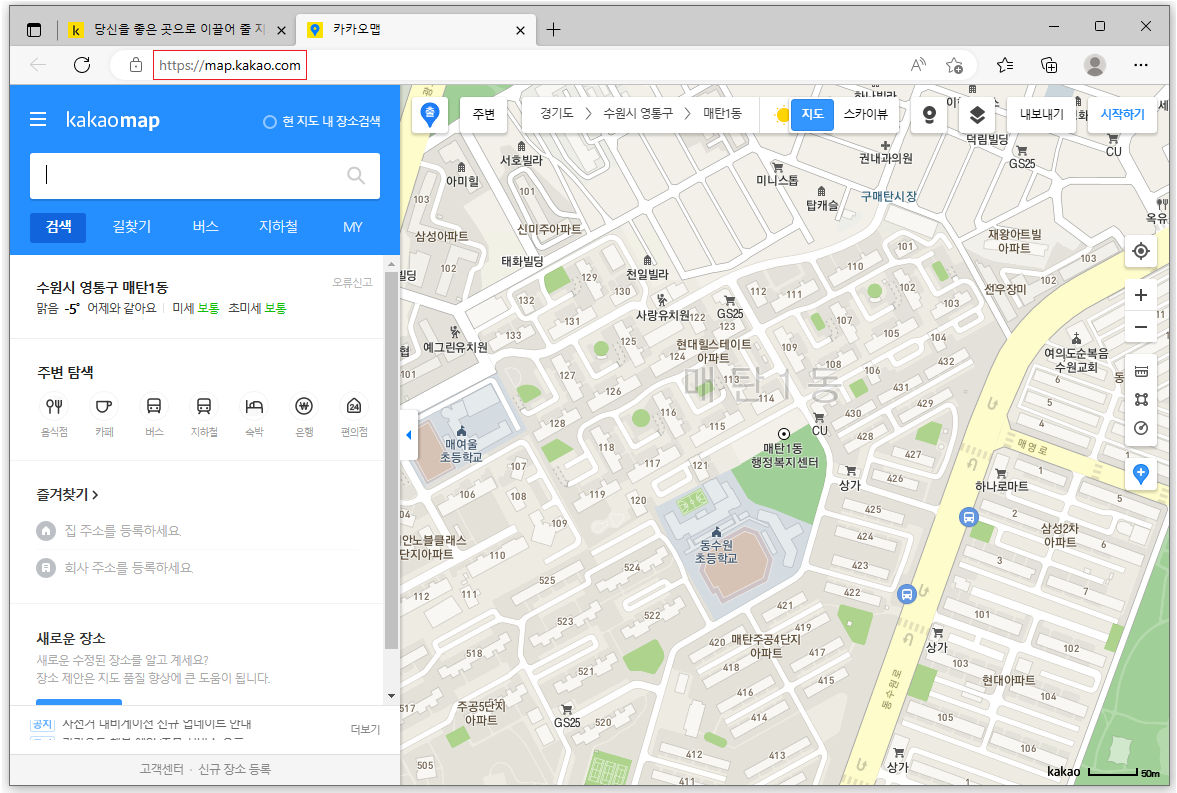Switch to the 카카오맵 browser tab
This screenshot has width=1177, height=793.
click(417, 30)
